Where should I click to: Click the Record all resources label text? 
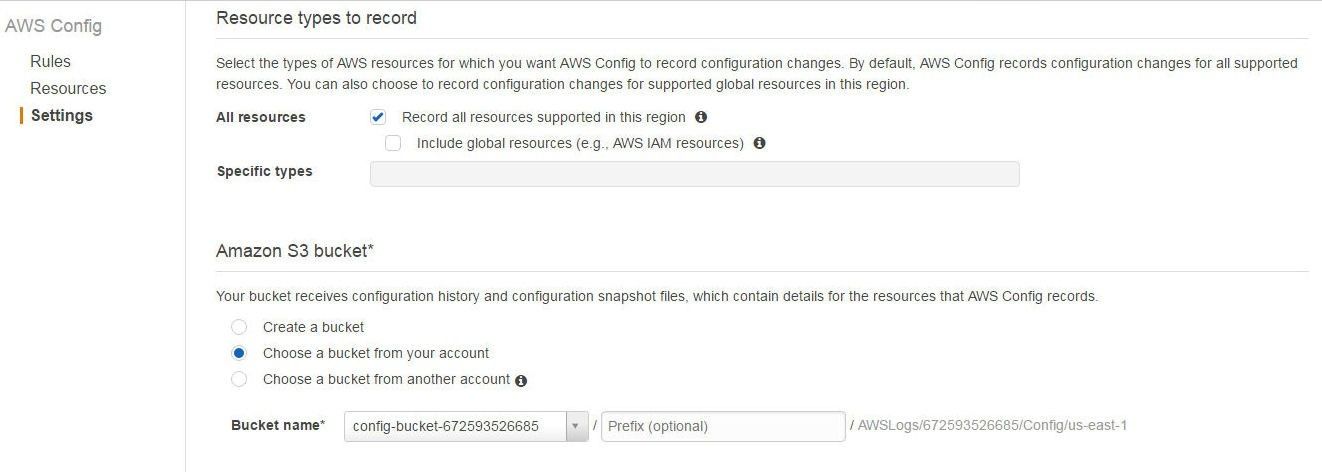[544, 117]
